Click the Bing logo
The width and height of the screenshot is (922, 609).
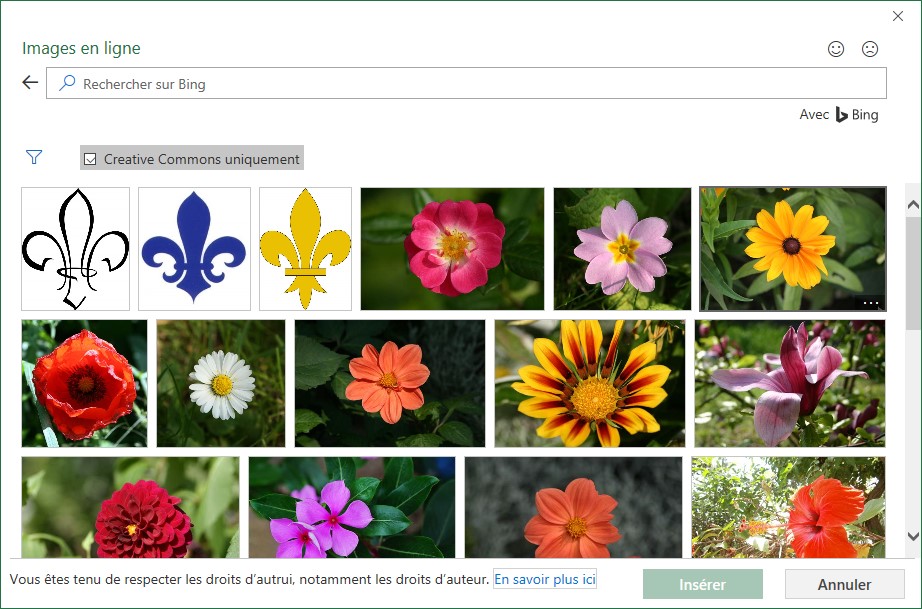pyautogui.click(x=842, y=115)
